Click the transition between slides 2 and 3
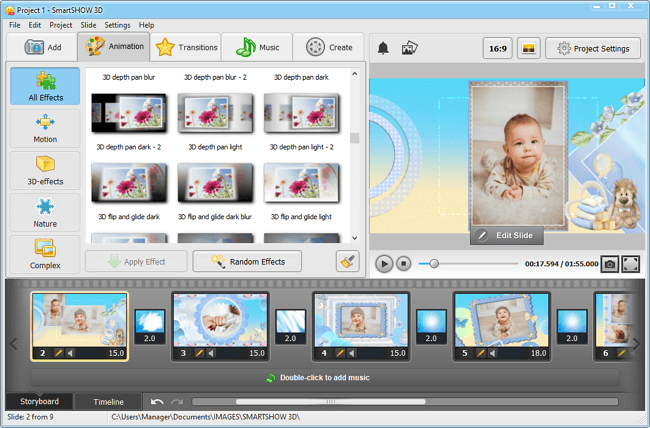 150,326
